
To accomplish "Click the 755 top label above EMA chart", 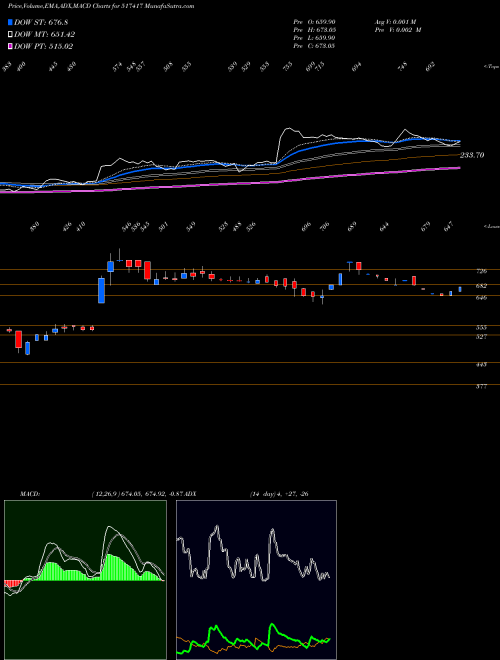I will pyautogui.click(x=288, y=67).
